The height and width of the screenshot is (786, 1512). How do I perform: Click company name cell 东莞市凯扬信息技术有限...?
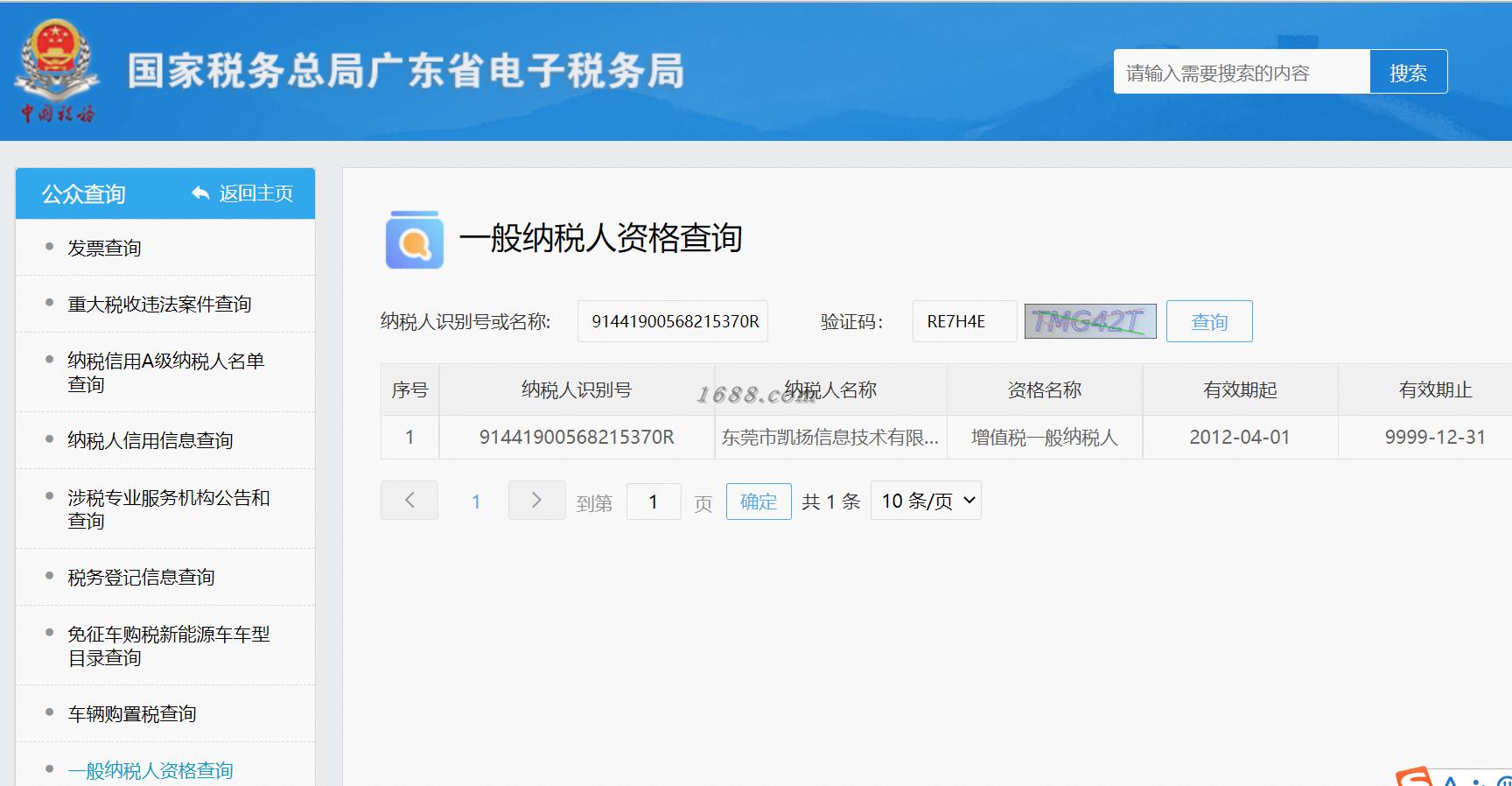[x=830, y=437]
